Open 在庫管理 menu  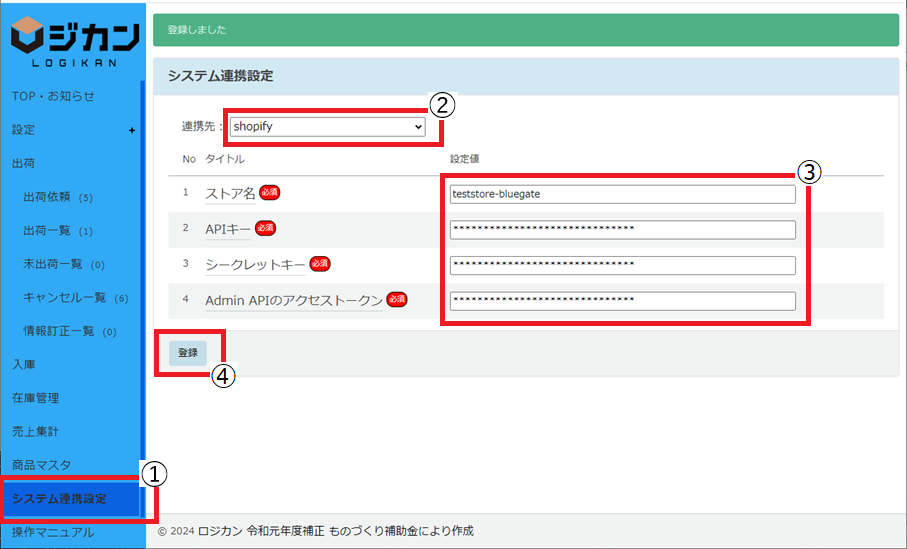pos(35,398)
